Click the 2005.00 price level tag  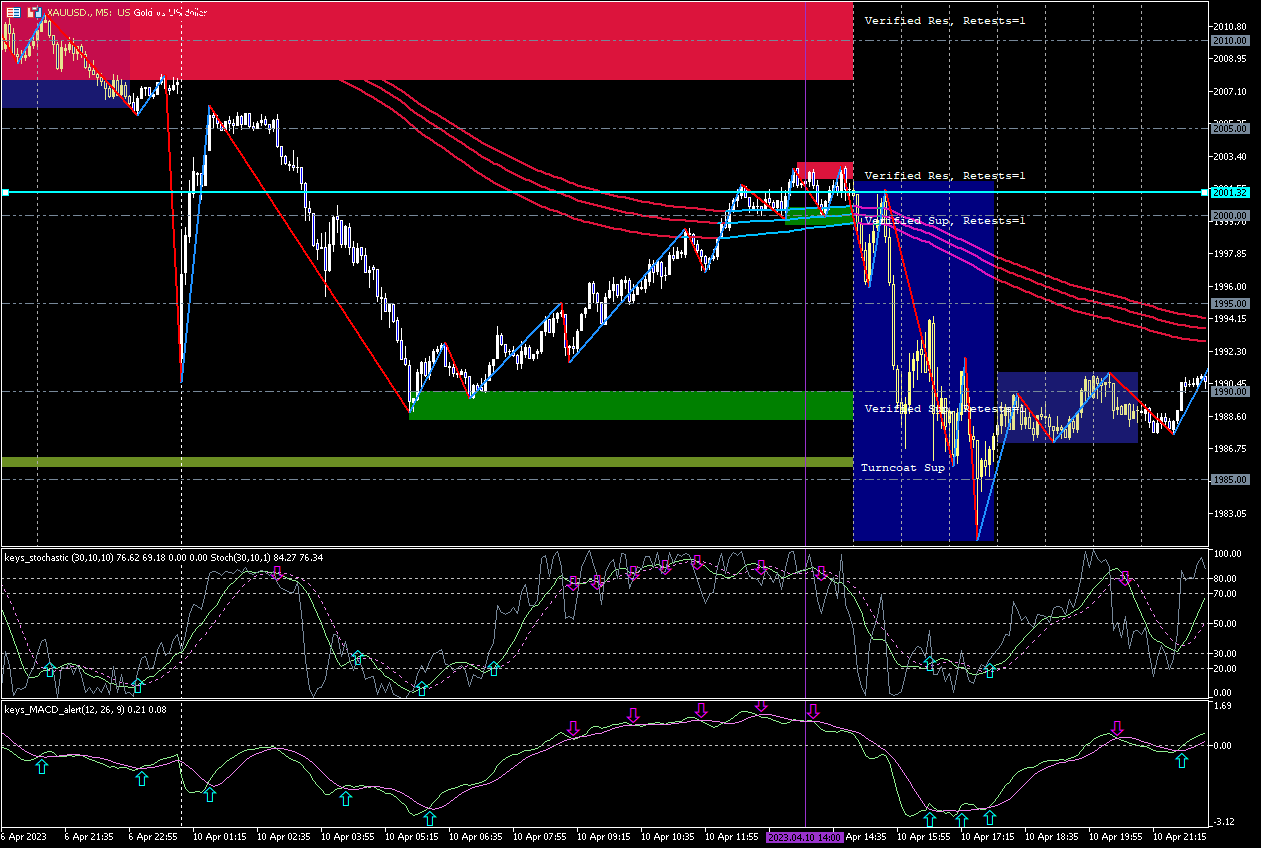tap(1229, 129)
